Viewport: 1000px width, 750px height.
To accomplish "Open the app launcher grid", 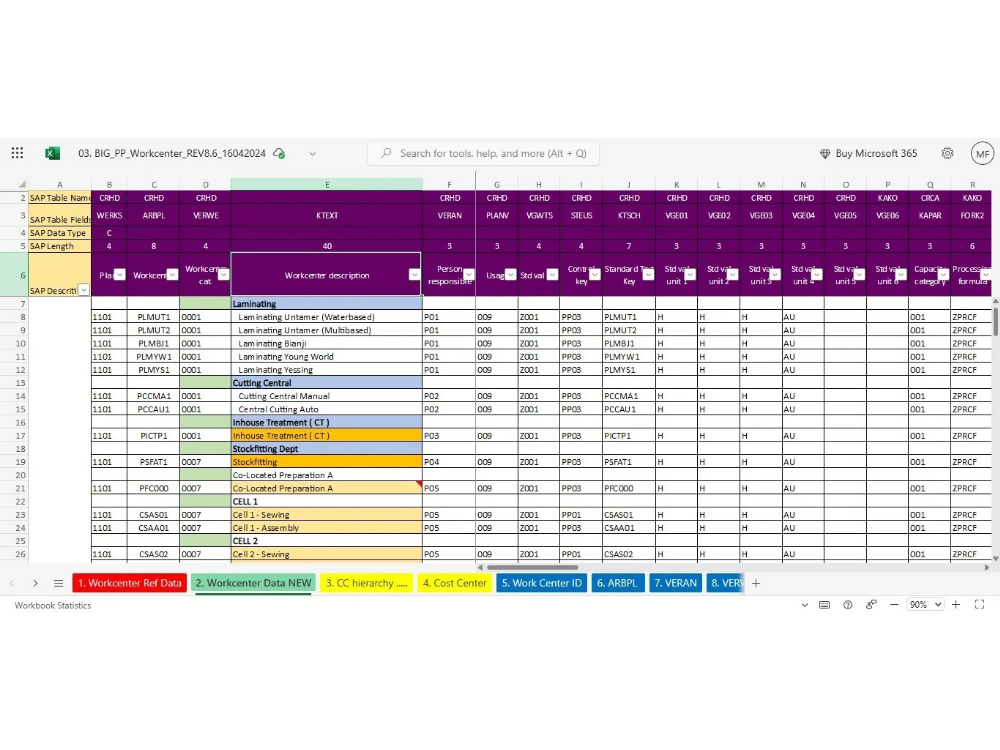I will [17, 153].
